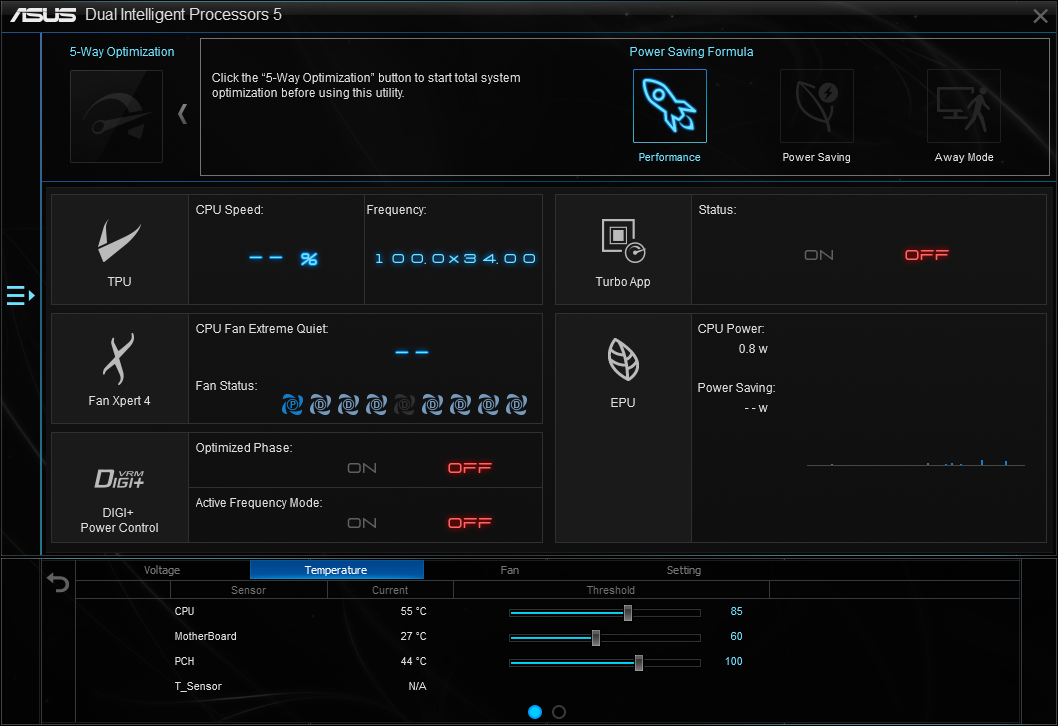Turn Turbo App status ON
Viewport: 1058px width, 726px height.
click(818, 255)
